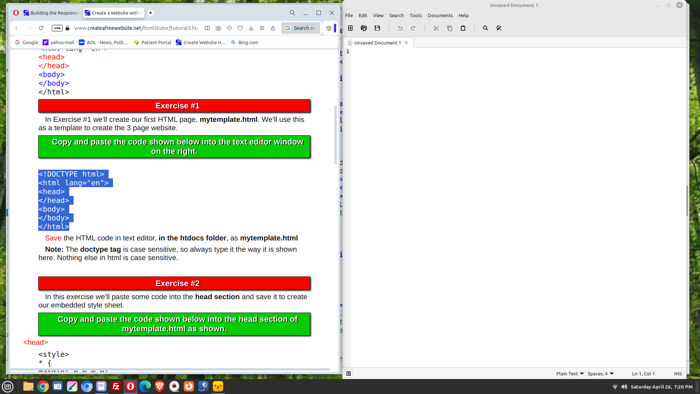The height and width of the screenshot is (394, 700).
Task: Open the Edit menu in text editor
Action: pyautogui.click(x=363, y=15)
